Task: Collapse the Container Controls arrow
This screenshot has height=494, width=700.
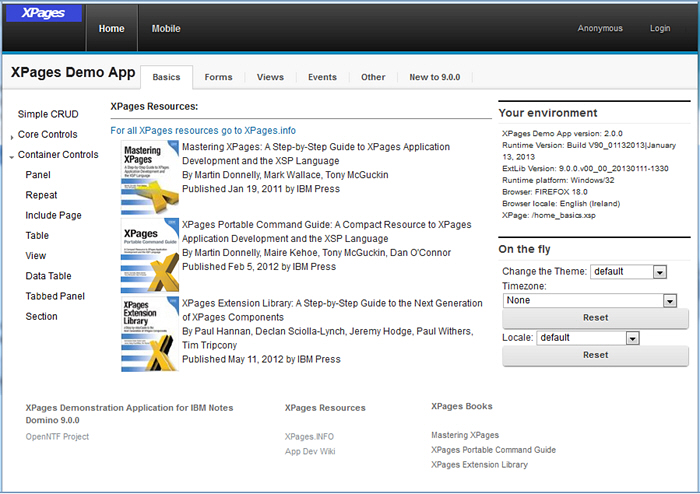Action: [x=12, y=157]
